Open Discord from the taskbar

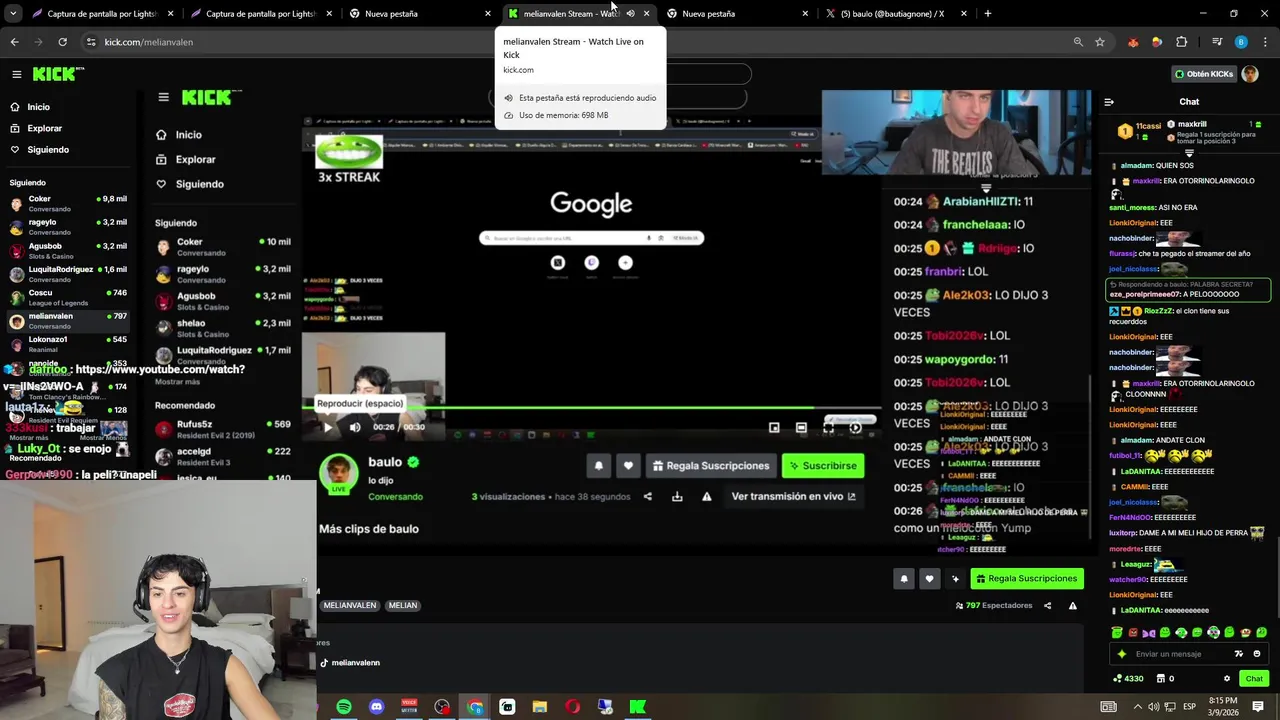point(376,707)
